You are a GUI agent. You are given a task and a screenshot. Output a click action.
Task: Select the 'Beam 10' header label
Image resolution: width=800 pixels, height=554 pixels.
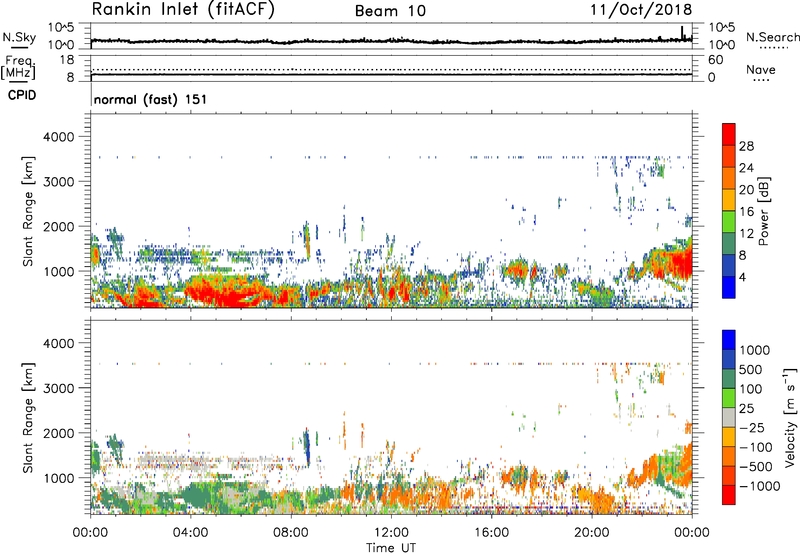point(390,11)
